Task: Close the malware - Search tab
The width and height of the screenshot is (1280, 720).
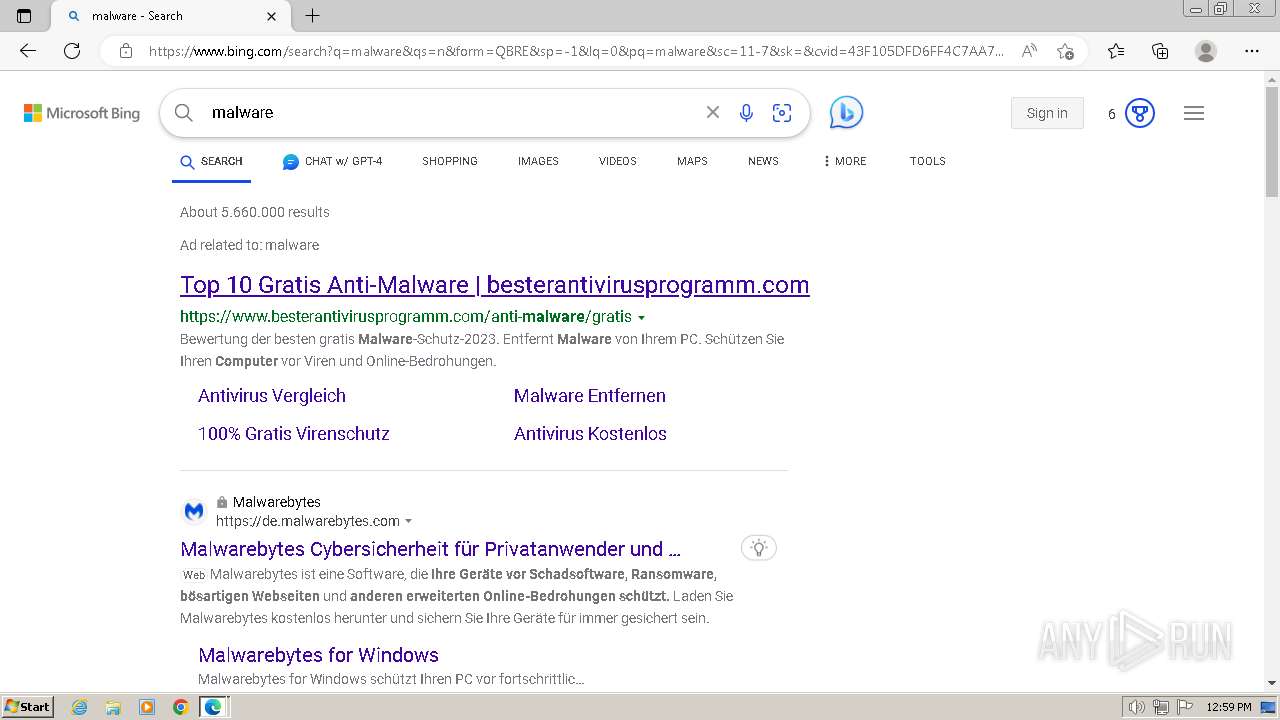Action: (272, 16)
